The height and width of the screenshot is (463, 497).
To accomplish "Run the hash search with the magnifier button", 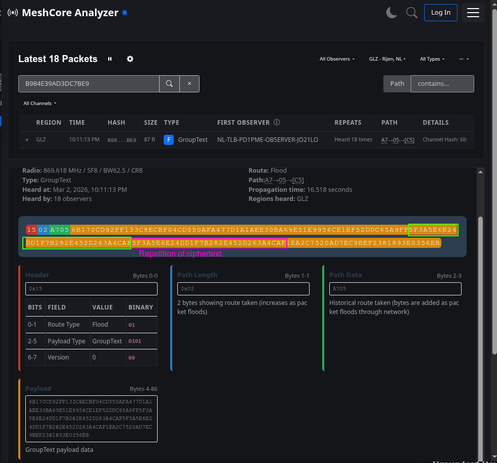I will click(x=169, y=84).
